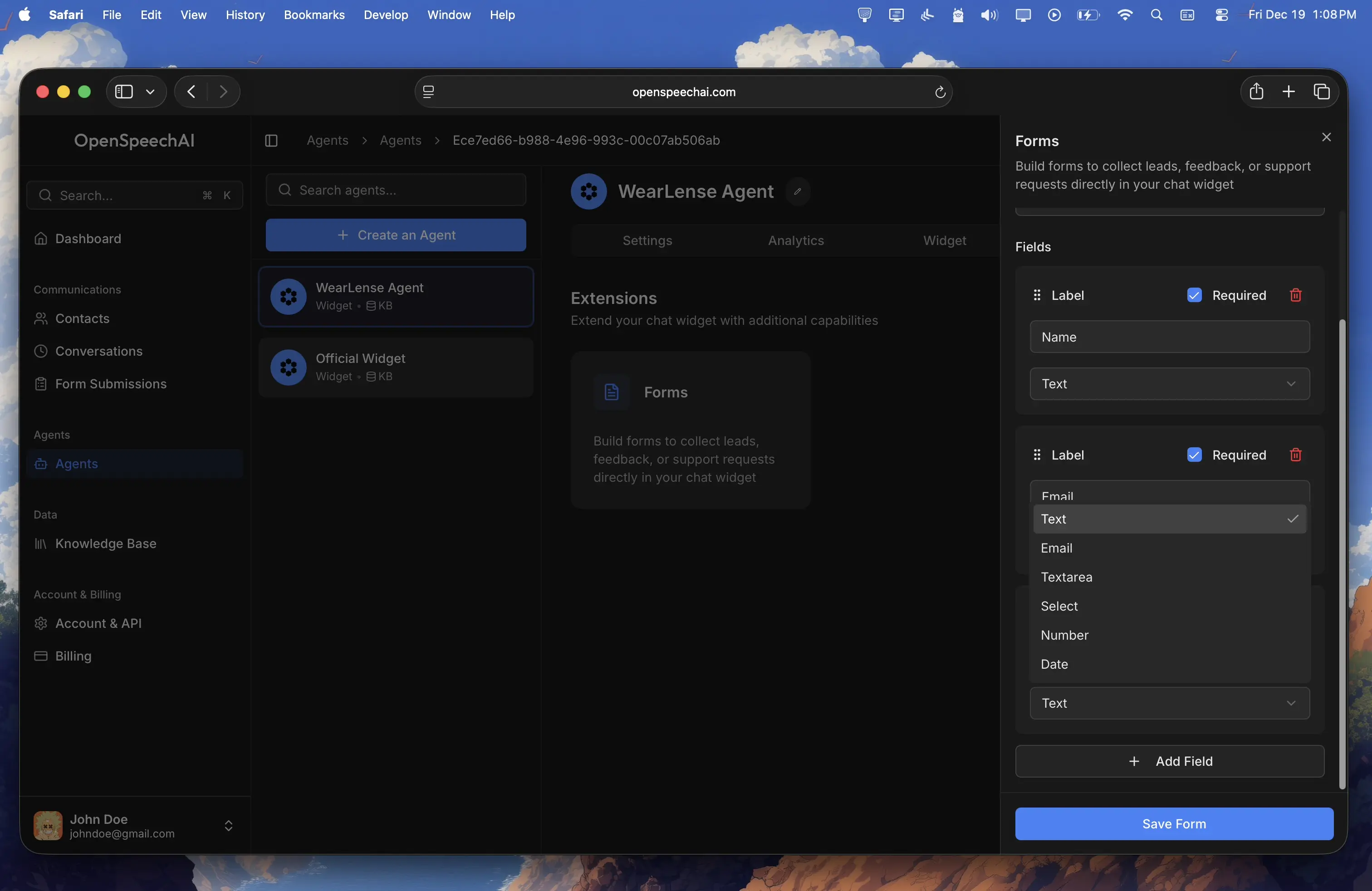Uncheck Required for the Name field
Screen dimensions: 1372x891
point(1195,295)
